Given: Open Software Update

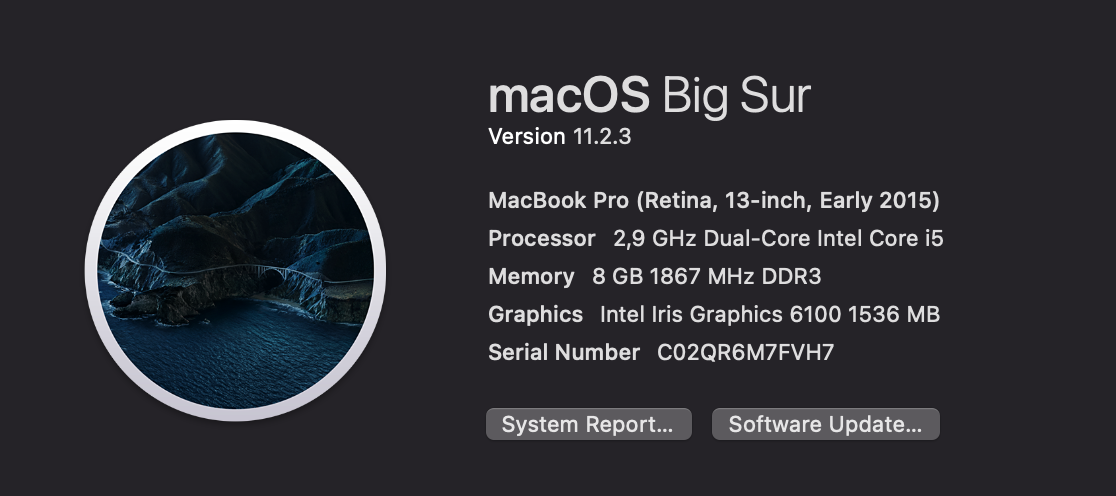Looking at the screenshot, I should [825, 424].
